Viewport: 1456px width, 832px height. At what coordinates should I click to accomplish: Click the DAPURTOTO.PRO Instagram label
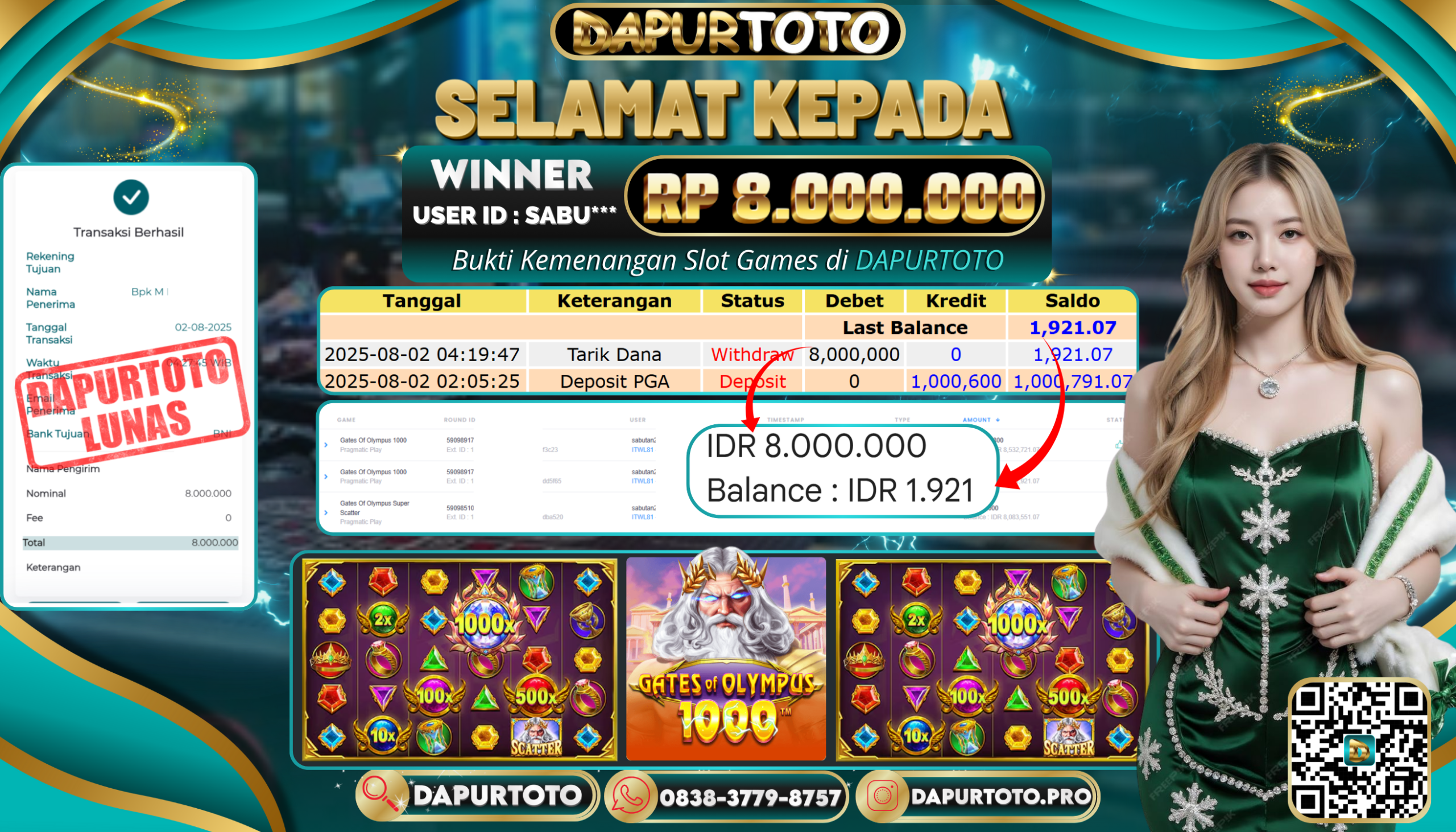pyautogui.click(x=1000, y=796)
